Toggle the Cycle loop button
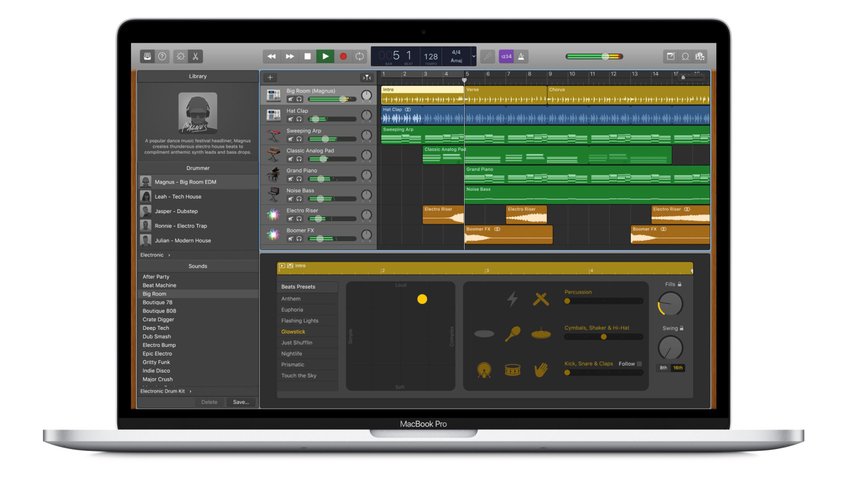850x478 pixels. [x=359, y=56]
